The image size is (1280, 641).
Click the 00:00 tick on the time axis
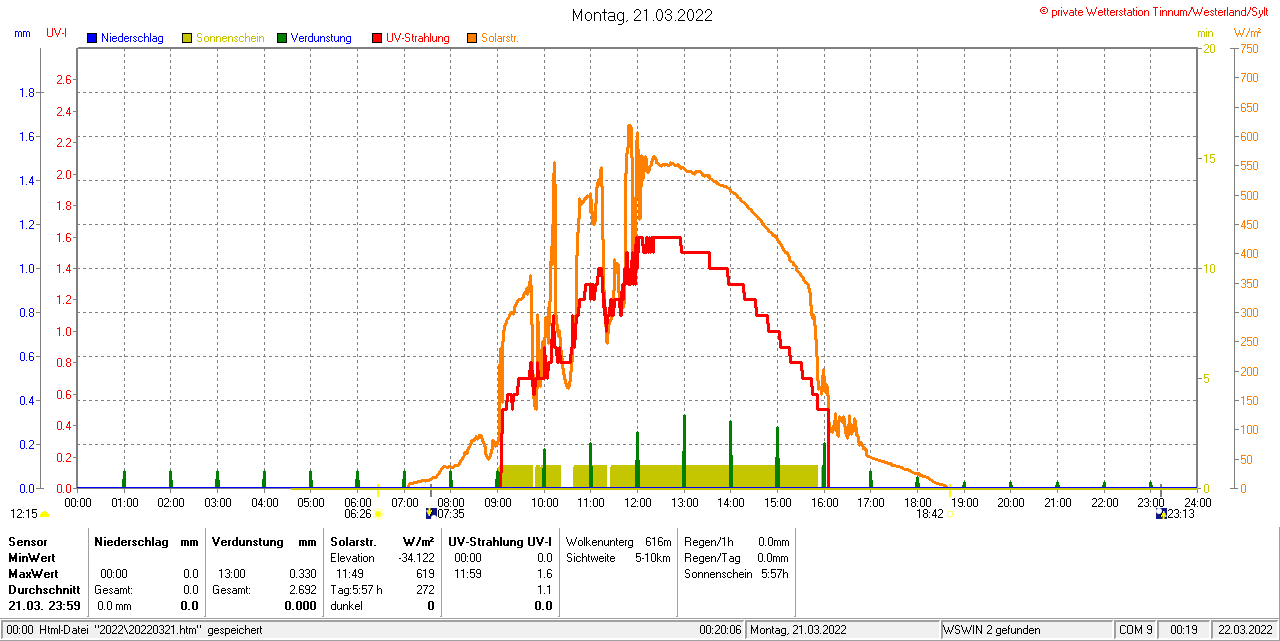tap(78, 502)
